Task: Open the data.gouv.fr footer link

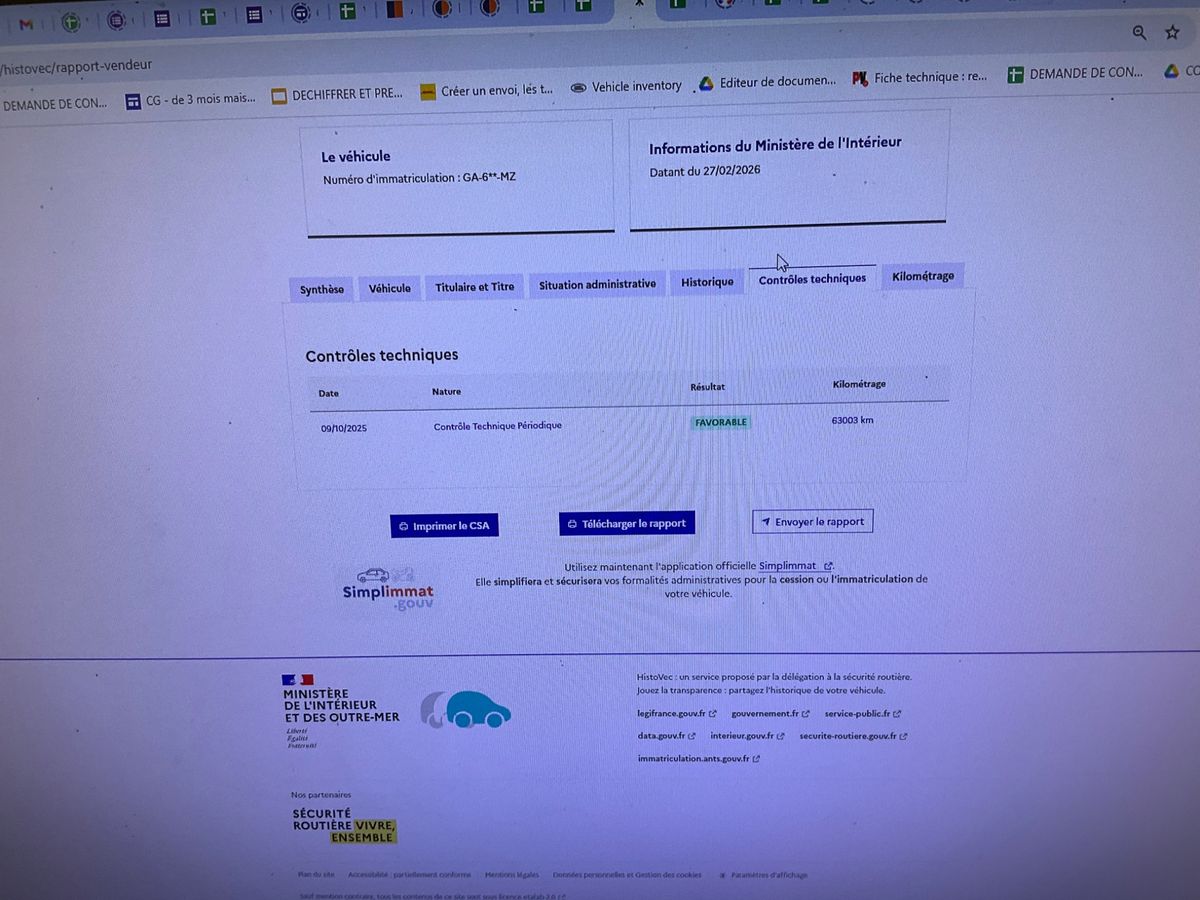Action: [666, 736]
